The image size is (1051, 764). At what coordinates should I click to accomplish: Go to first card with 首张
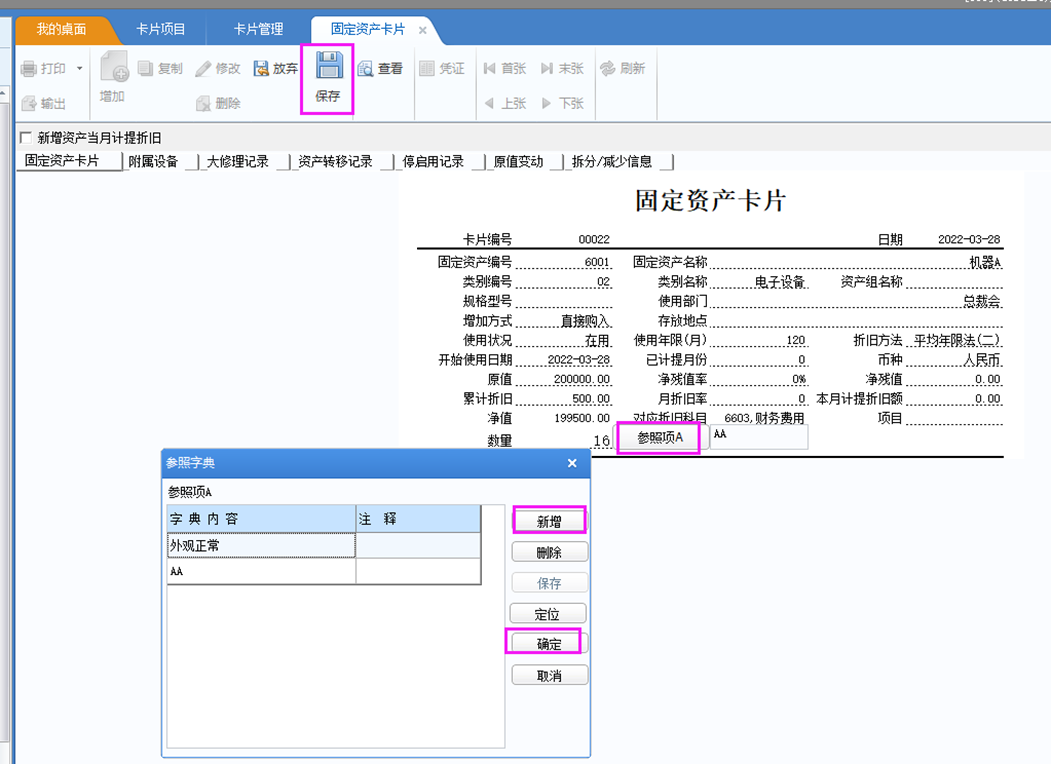[x=505, y=68]
